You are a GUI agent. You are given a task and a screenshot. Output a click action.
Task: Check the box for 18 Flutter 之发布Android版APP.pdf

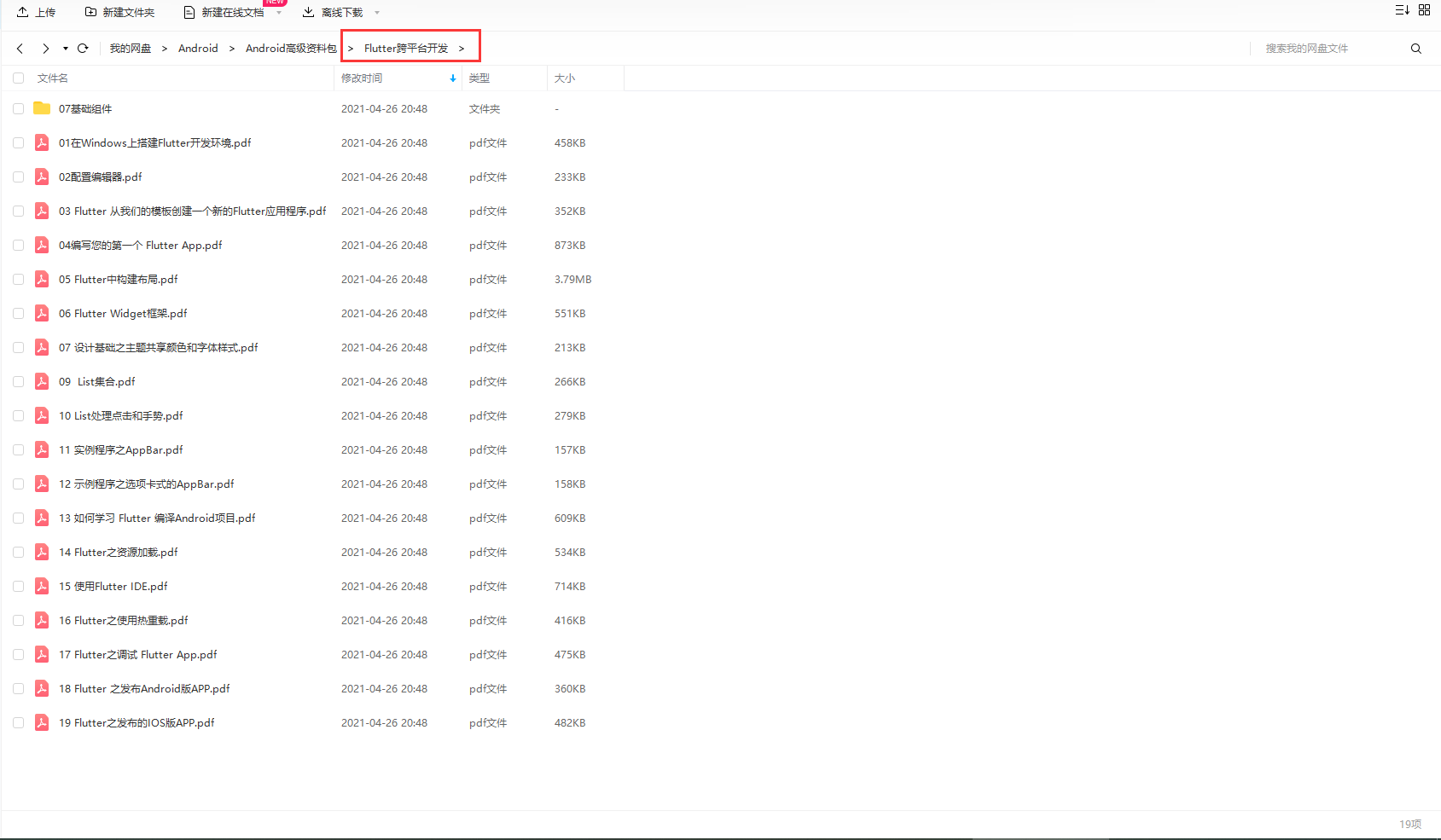tap(18, 689)
